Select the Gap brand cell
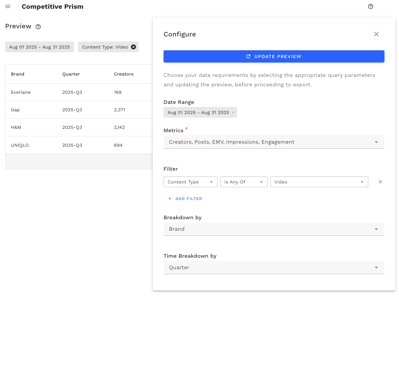Viewport: 399px width, 367px height. (15, 110)
